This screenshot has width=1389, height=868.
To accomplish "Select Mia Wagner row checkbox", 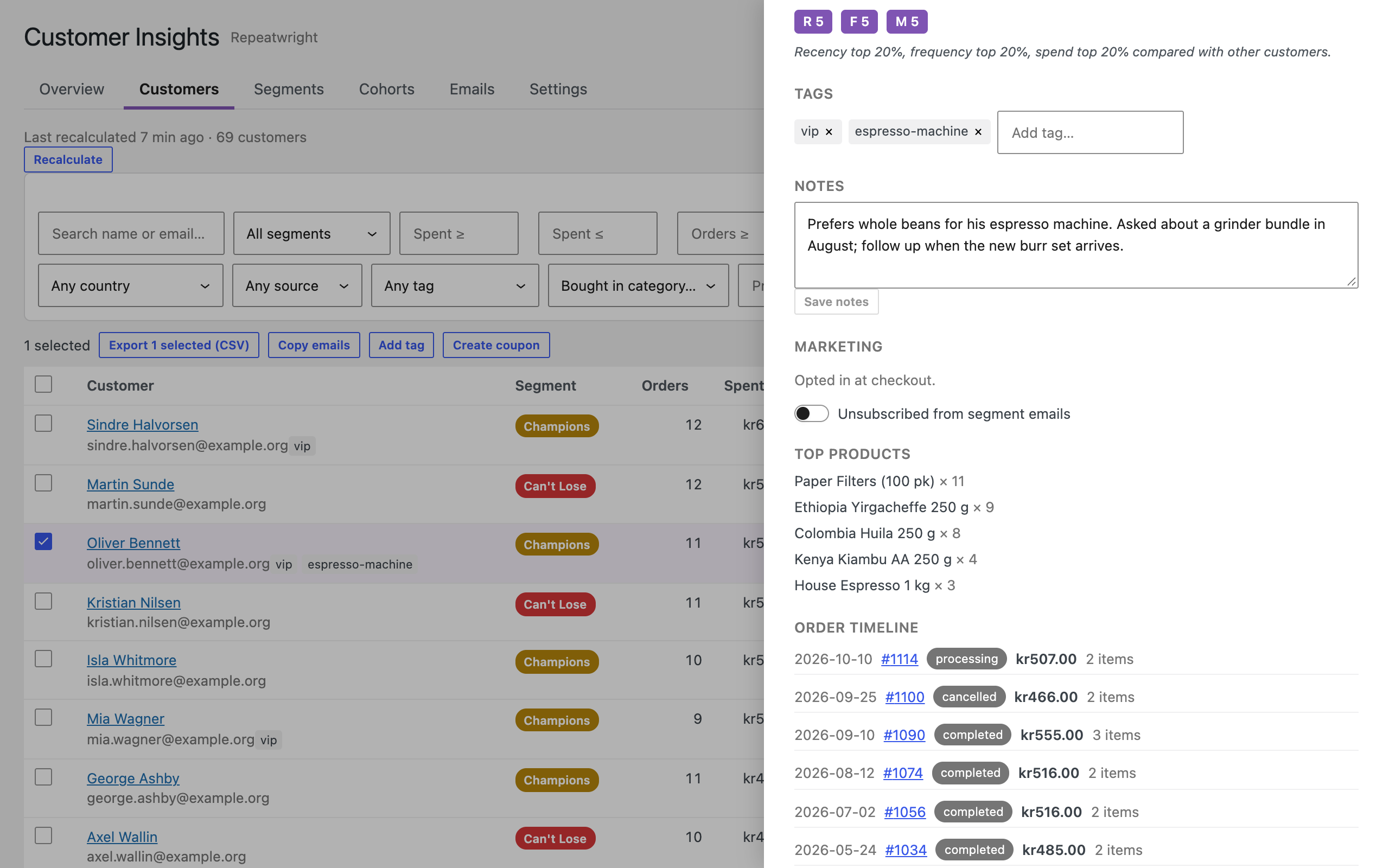I will pos(43,718).
